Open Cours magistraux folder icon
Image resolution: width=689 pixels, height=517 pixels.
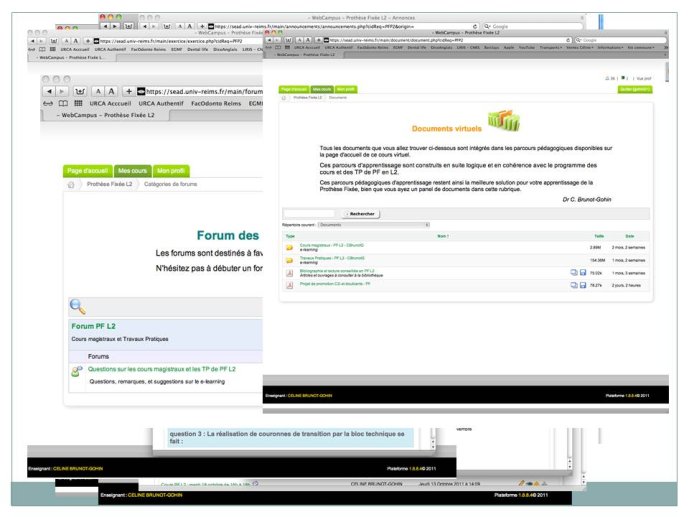click(290, 248)
